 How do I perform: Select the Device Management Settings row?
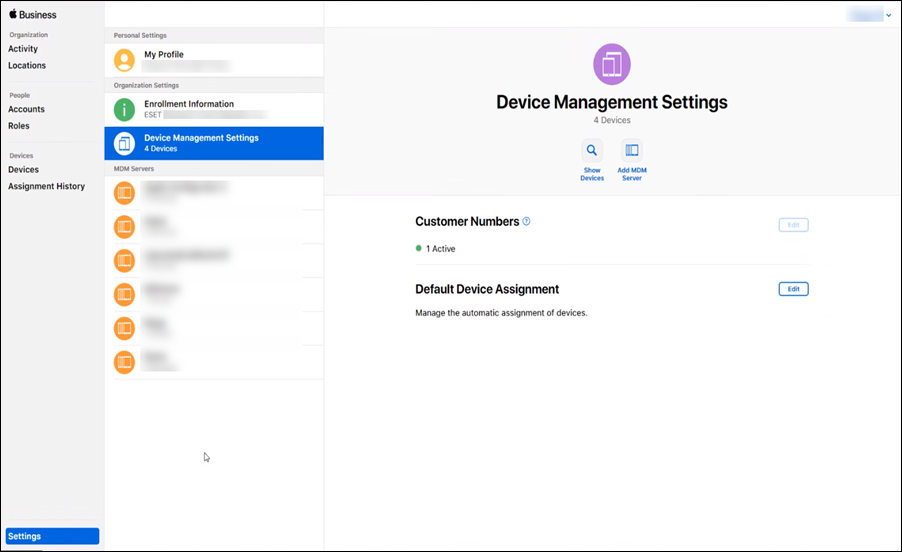214,143
